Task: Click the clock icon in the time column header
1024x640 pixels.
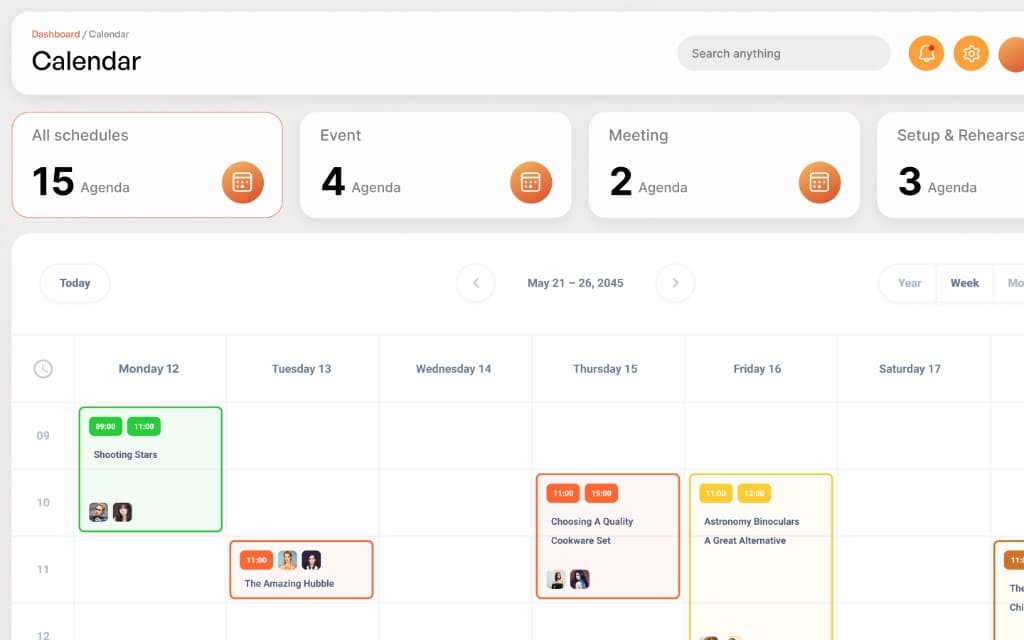Action: click(43, 369)
